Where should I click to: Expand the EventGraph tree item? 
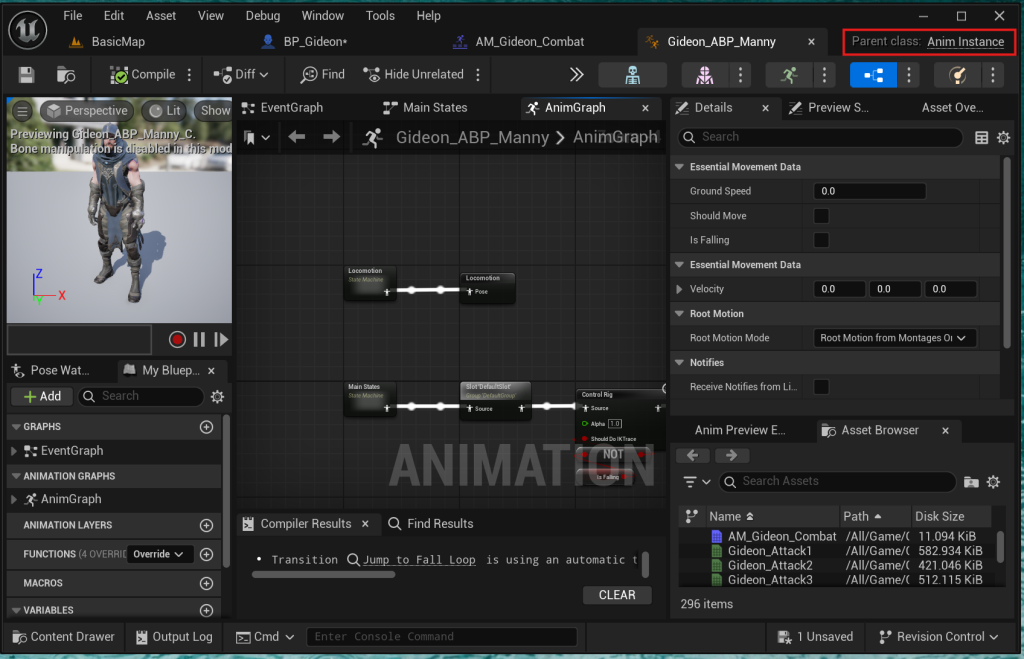click(x=14, y=451)
